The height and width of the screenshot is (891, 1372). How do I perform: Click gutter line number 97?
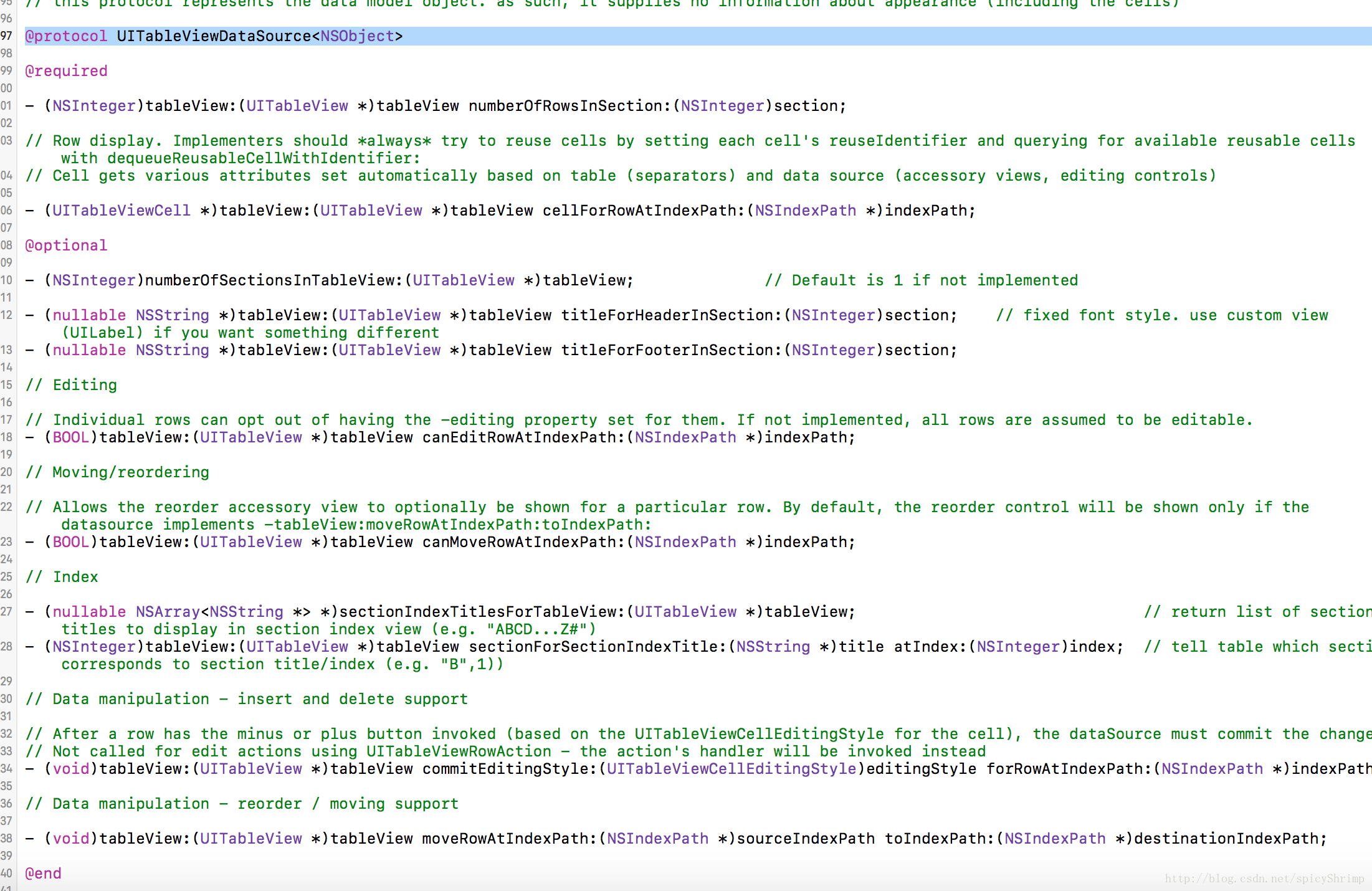pyautogui.click(x=6, y=36)
